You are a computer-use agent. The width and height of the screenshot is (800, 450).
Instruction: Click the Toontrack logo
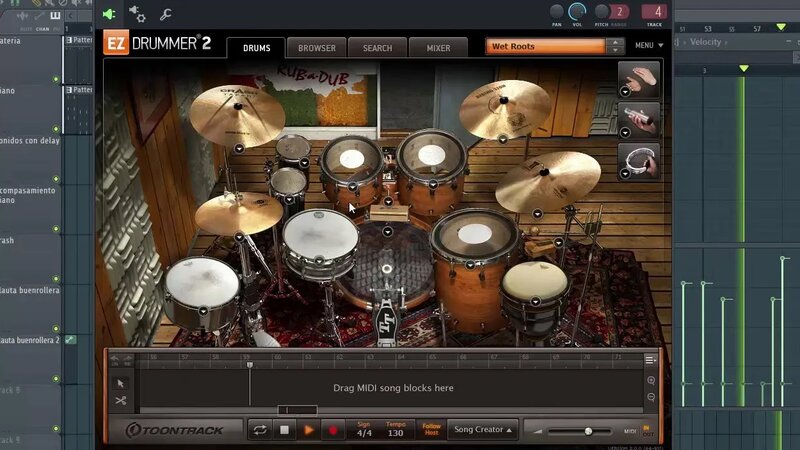pos(174,430)
